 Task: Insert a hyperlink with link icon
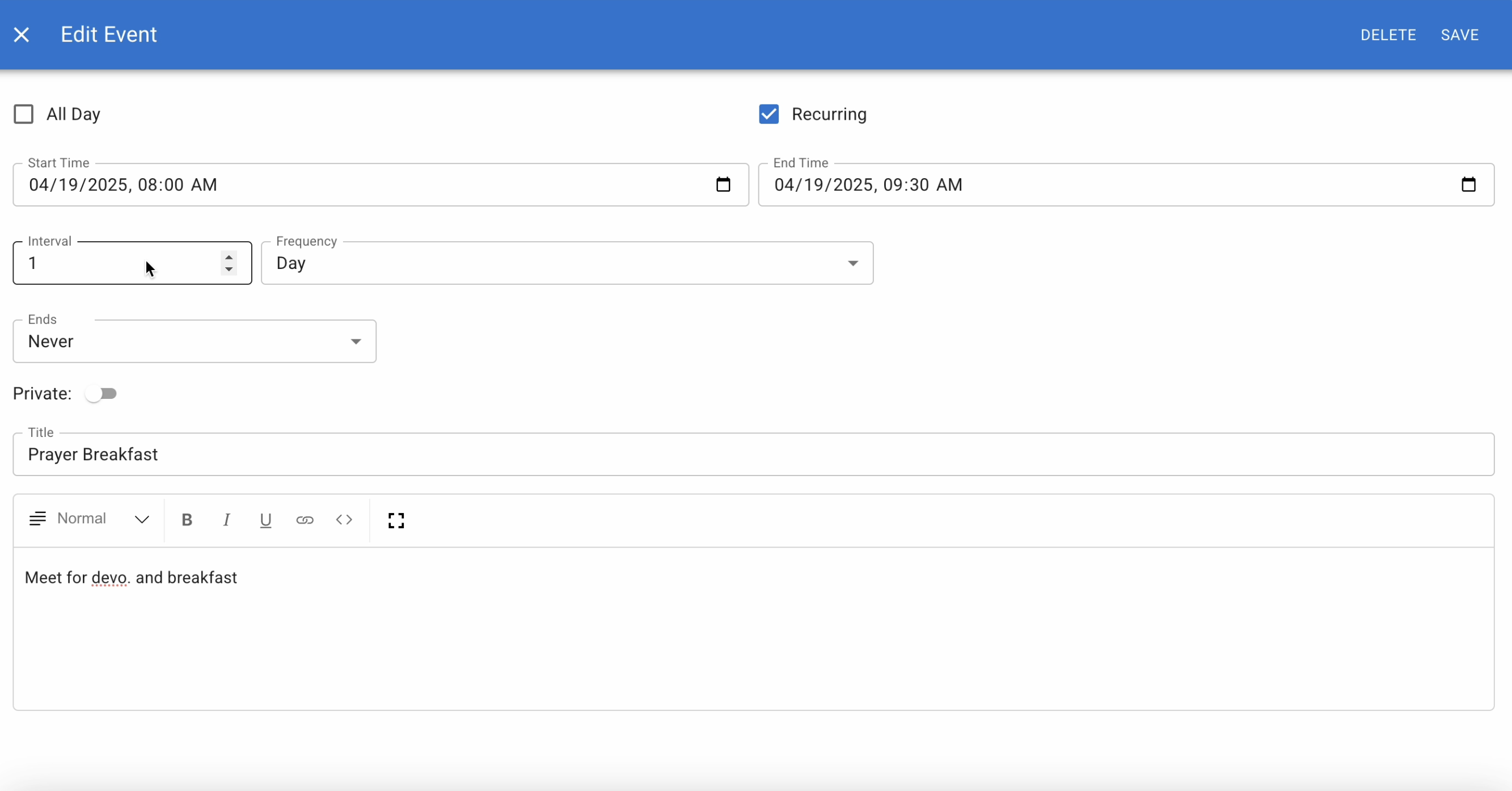305,520
